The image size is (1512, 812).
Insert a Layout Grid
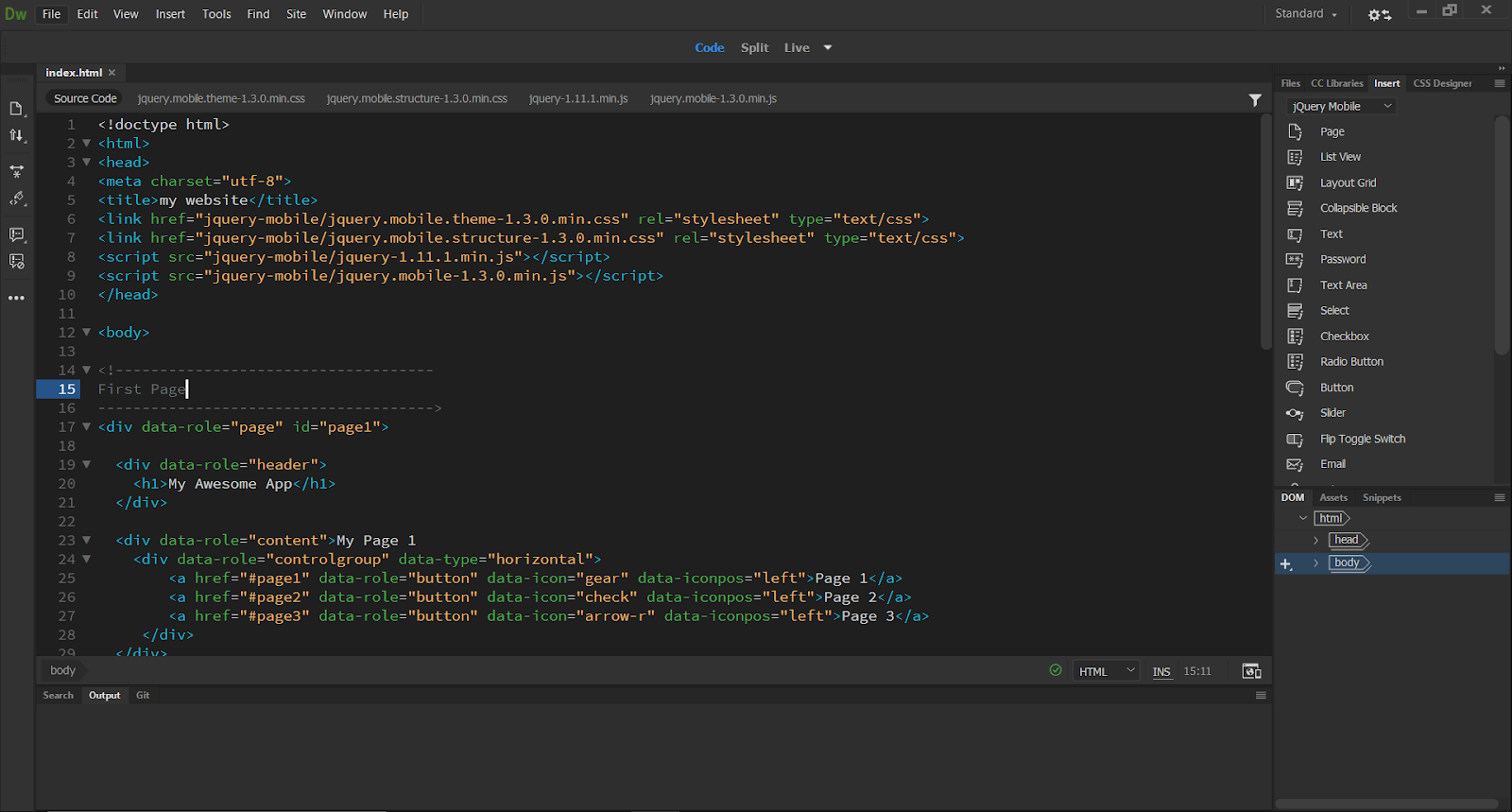(x=1348, y=182)
